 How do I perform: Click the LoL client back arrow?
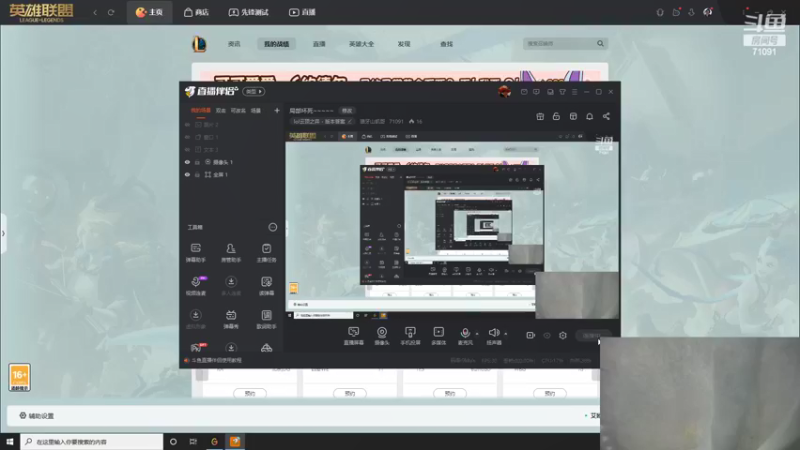coord(95,12)
